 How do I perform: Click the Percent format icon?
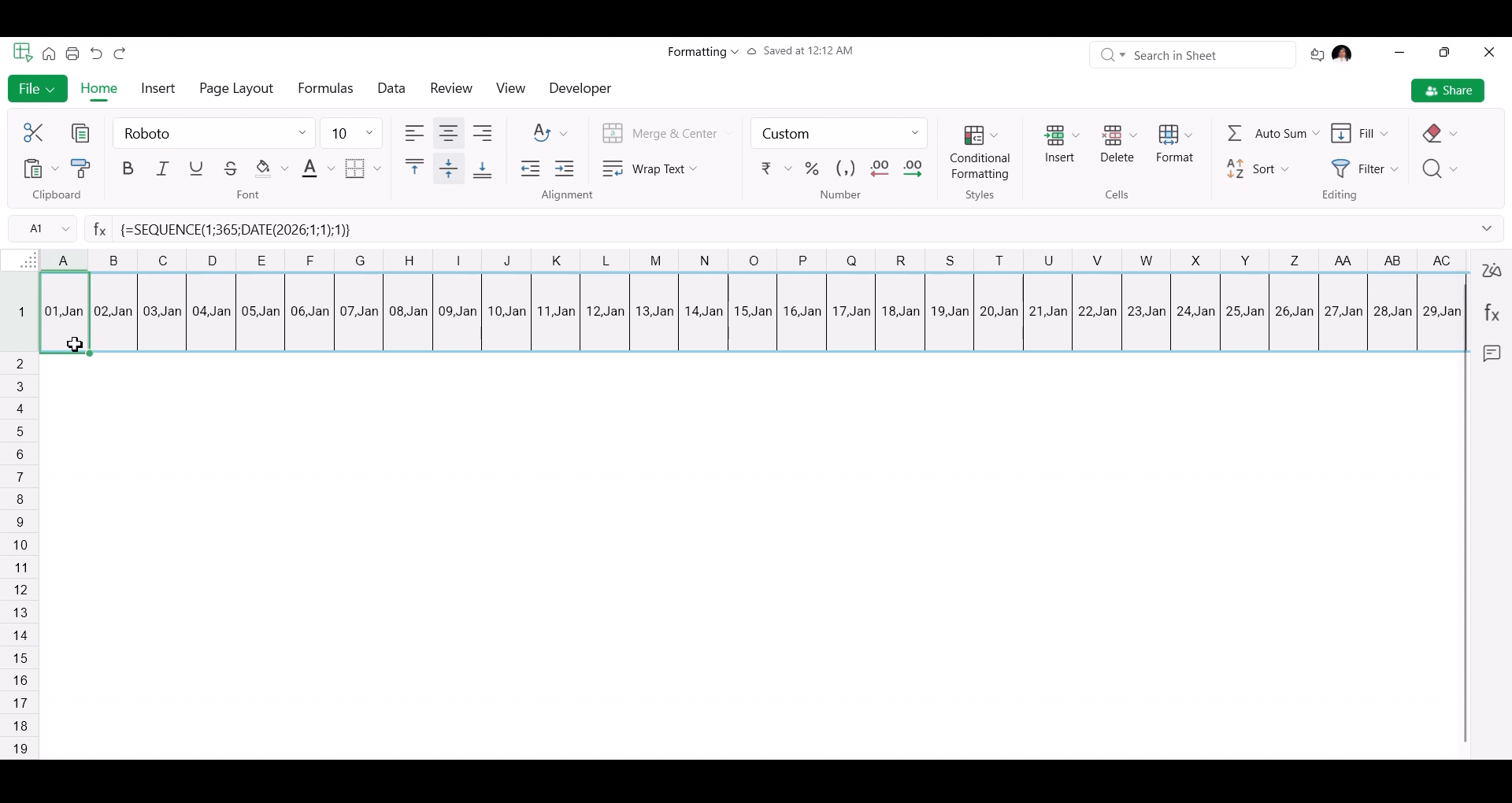[812, 169]
